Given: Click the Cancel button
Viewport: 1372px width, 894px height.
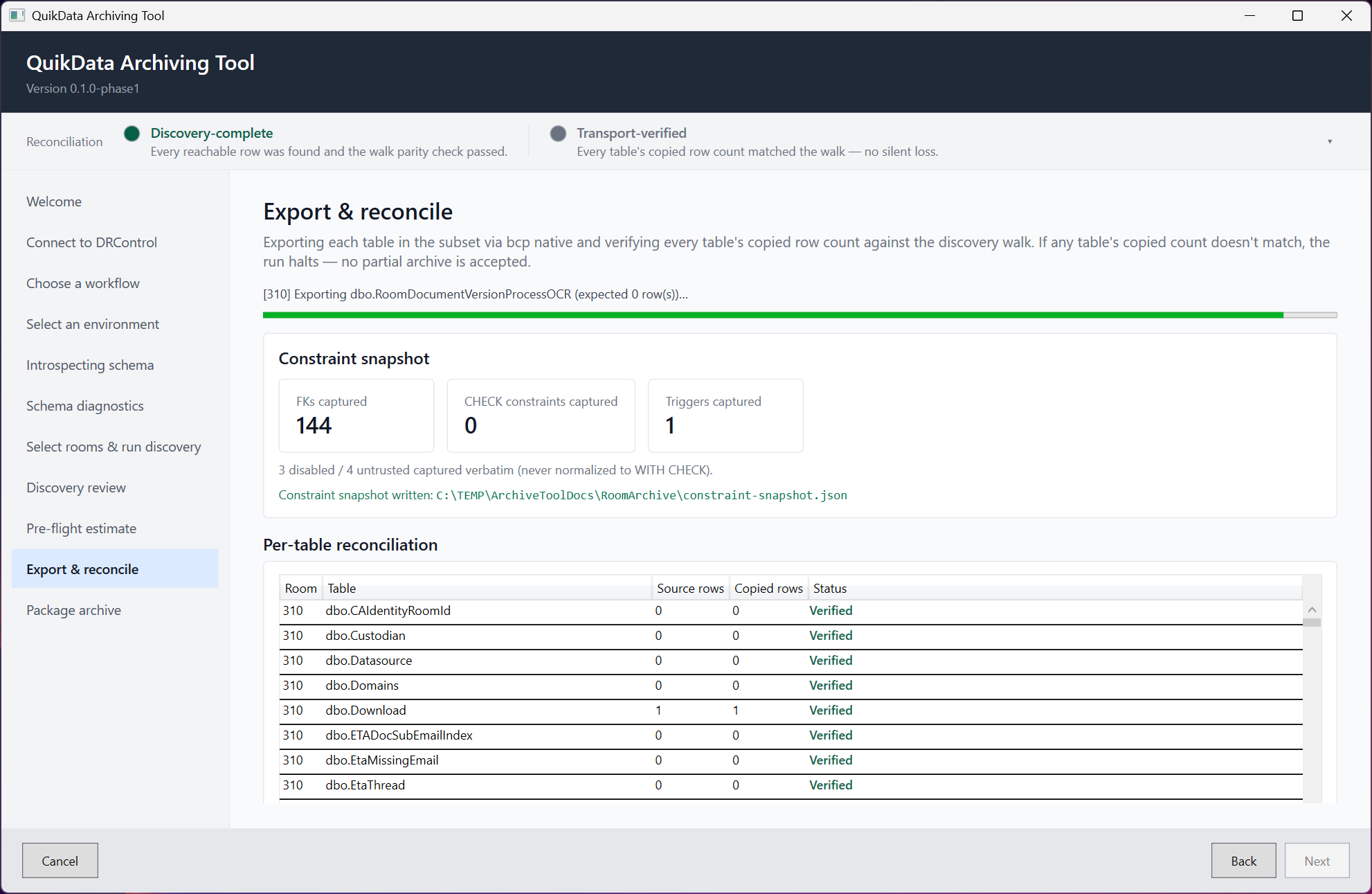Looking at the screenshot, I should point(60,860).
